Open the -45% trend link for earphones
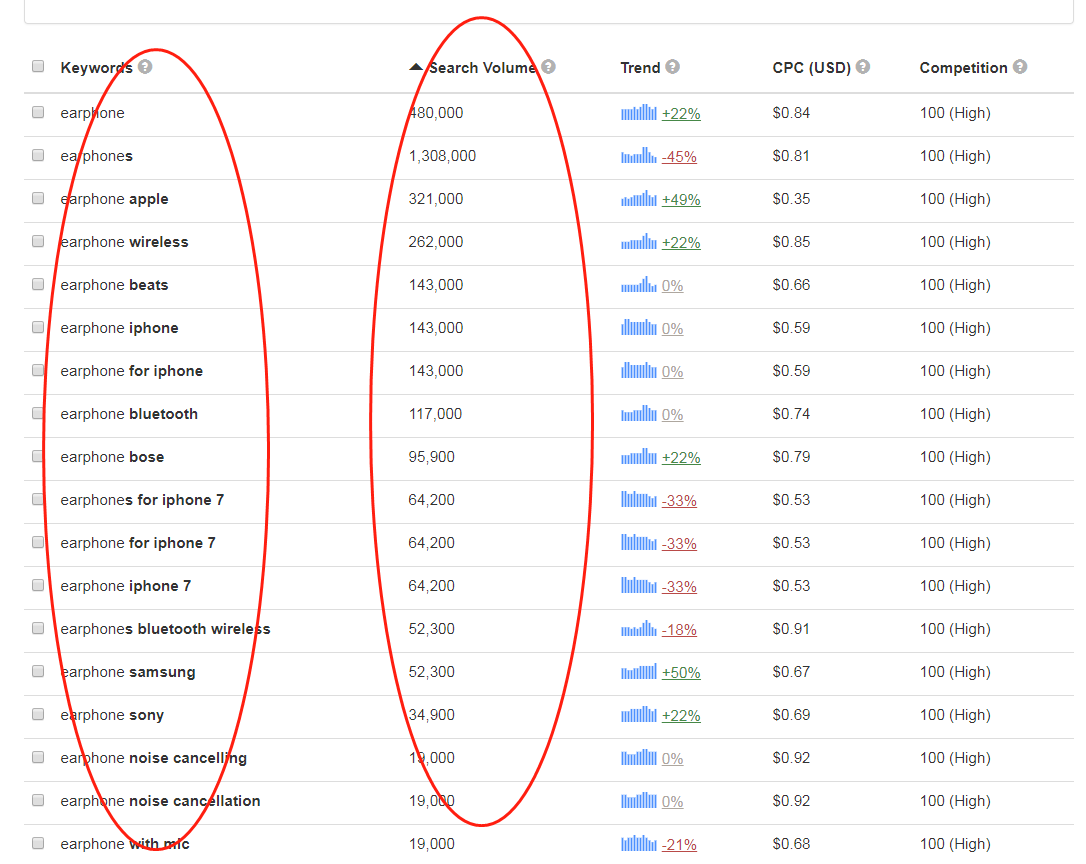The width and height of the screenshot is (1086, 864). pos(679,157)
